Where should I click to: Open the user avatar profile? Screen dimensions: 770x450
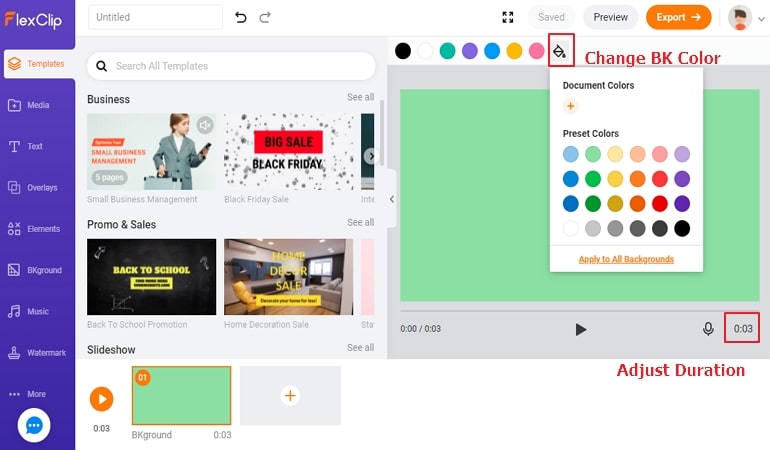740,18
